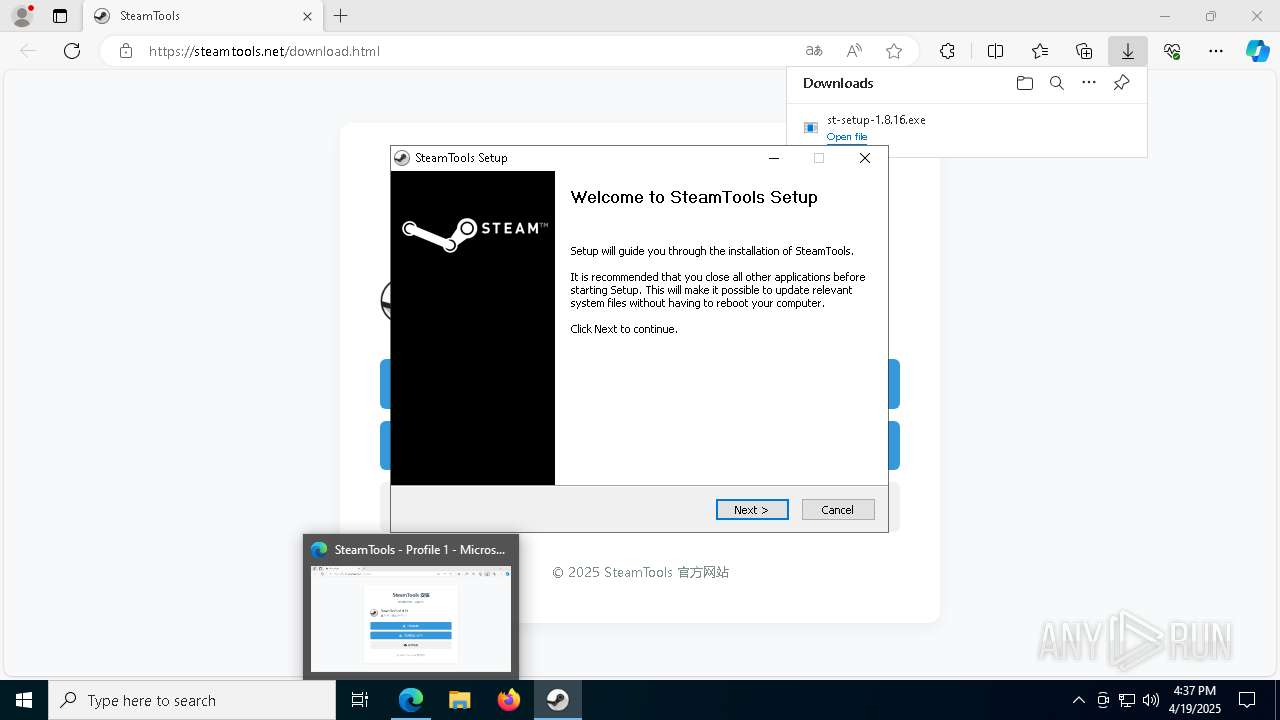Click the translate page icon
This screenshot has height=720, width=1280.
tap(814, 51)
